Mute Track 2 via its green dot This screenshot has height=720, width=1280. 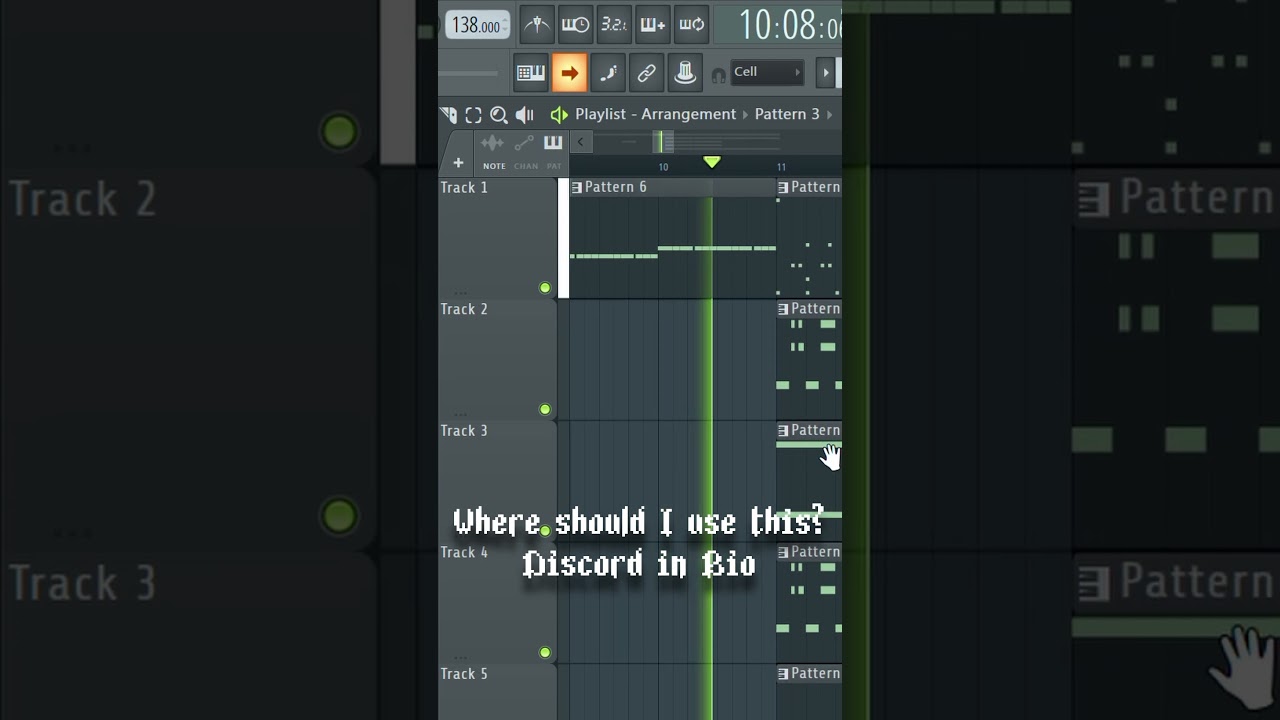pos(545,409)
